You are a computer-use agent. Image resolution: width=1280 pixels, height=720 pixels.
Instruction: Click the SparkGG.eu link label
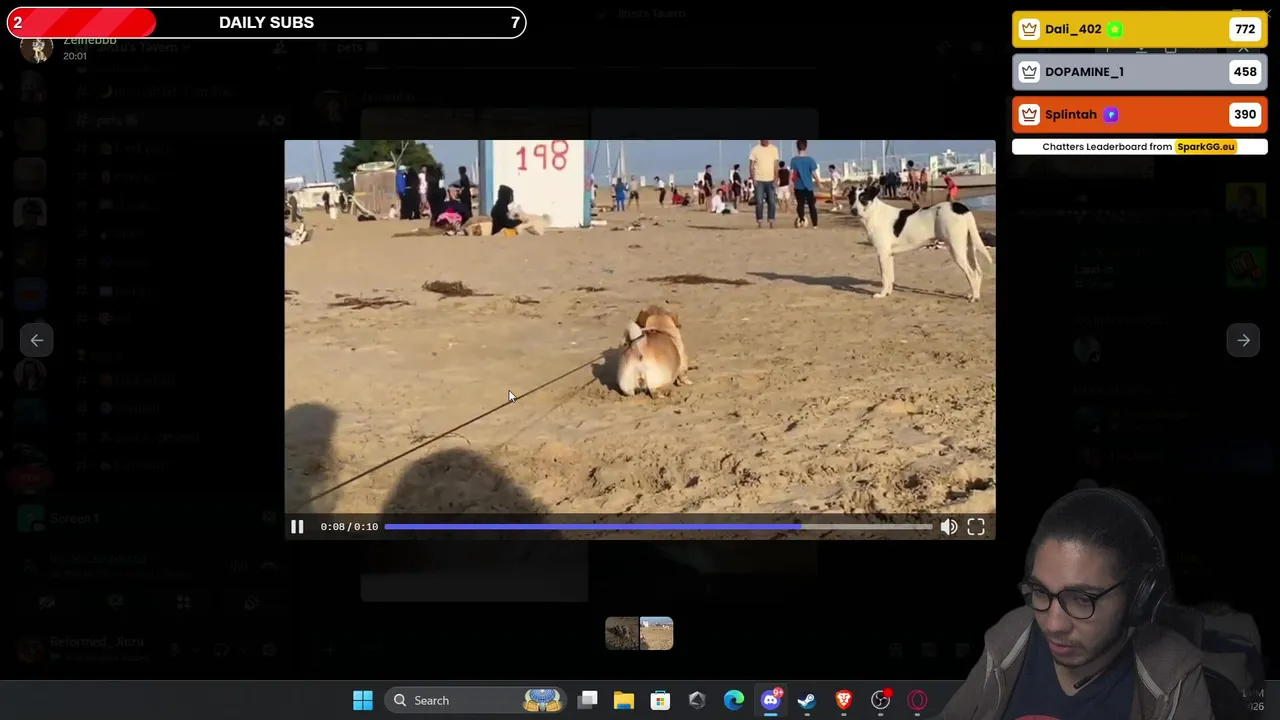pyautogui.click(x=1205, y=147)
